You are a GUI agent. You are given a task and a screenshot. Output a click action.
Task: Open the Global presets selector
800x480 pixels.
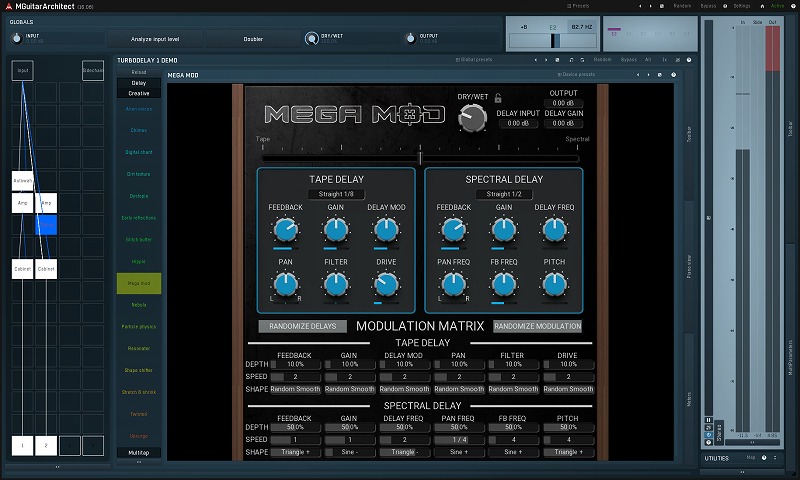pyautogui.click(x=472, y=60)
